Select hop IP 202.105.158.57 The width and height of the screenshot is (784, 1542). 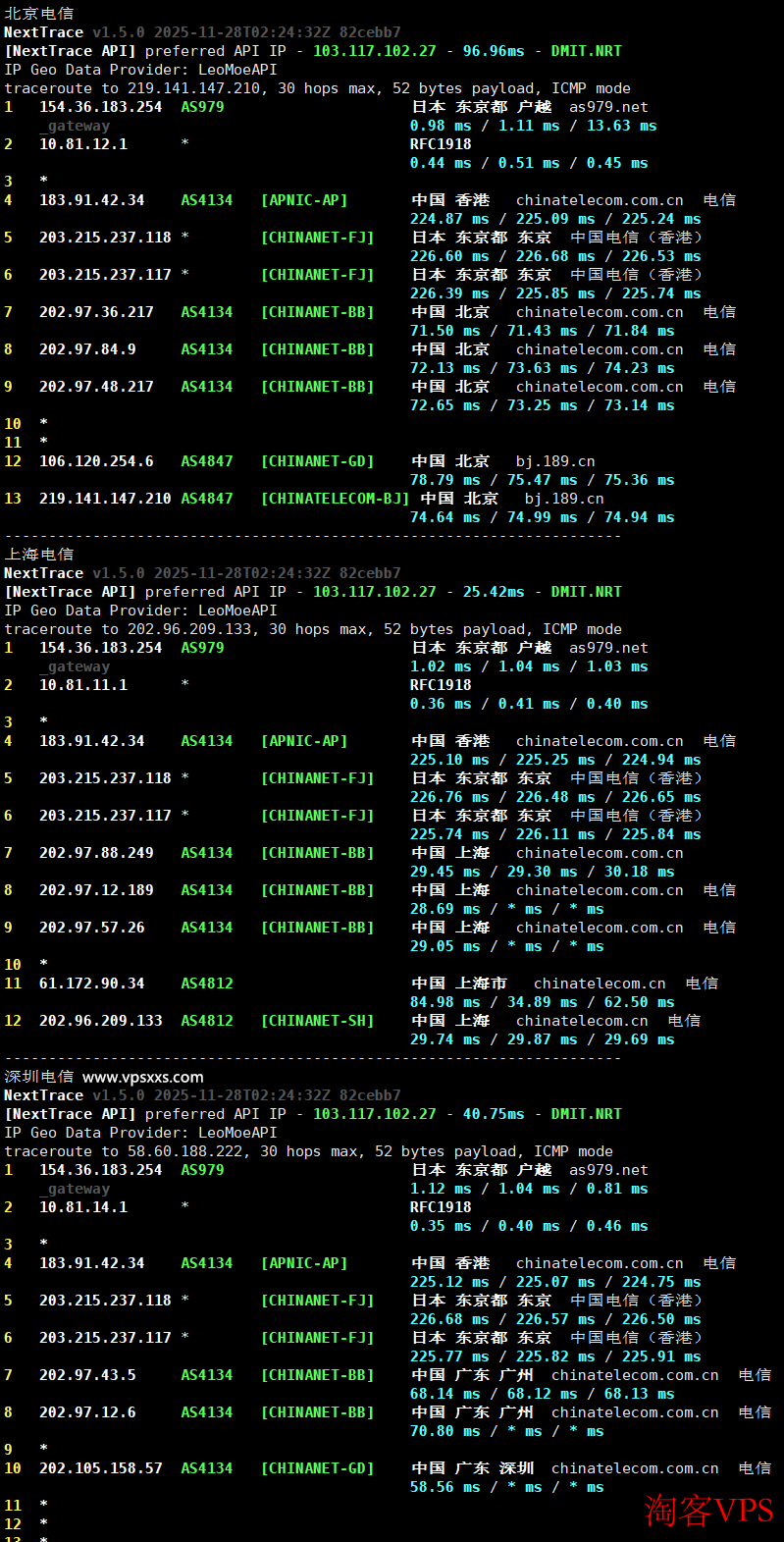[x=100, y=1468]
